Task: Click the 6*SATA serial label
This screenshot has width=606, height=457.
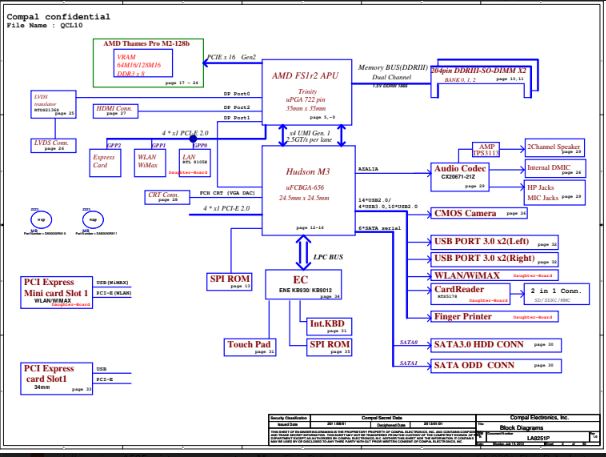Action: [x=380, y=228]
